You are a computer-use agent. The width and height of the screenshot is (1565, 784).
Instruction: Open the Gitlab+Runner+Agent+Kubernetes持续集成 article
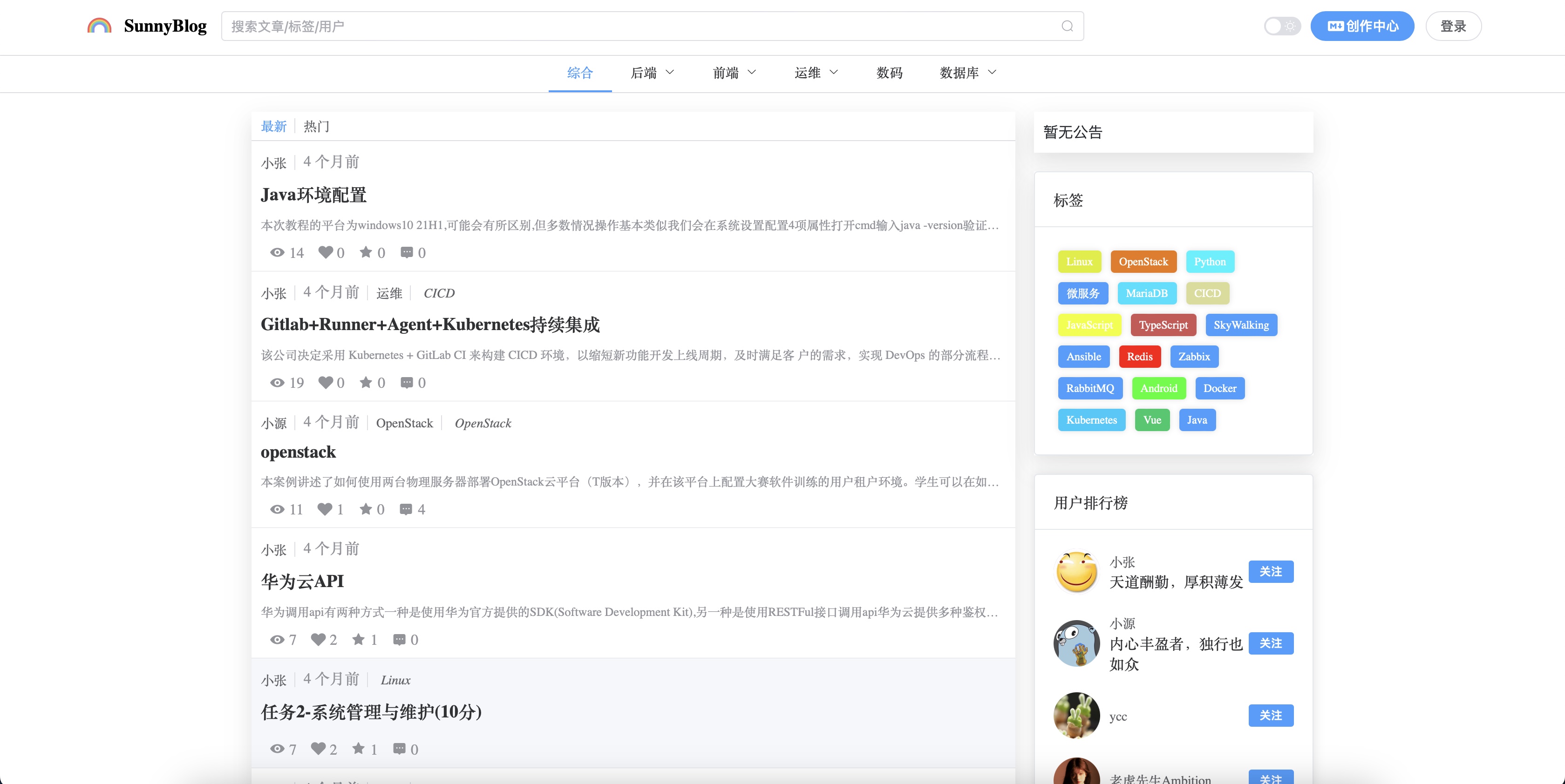click(x=430, y=325)
